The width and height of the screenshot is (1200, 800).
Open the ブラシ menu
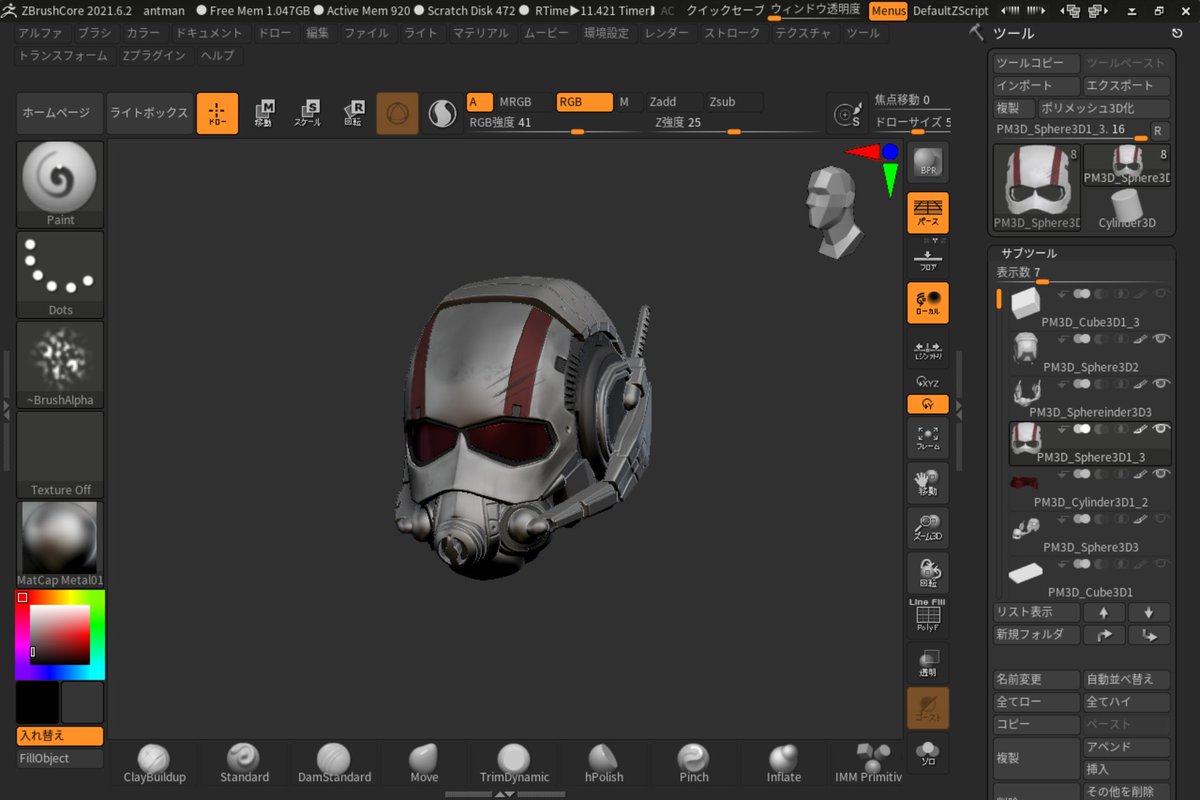95,33
